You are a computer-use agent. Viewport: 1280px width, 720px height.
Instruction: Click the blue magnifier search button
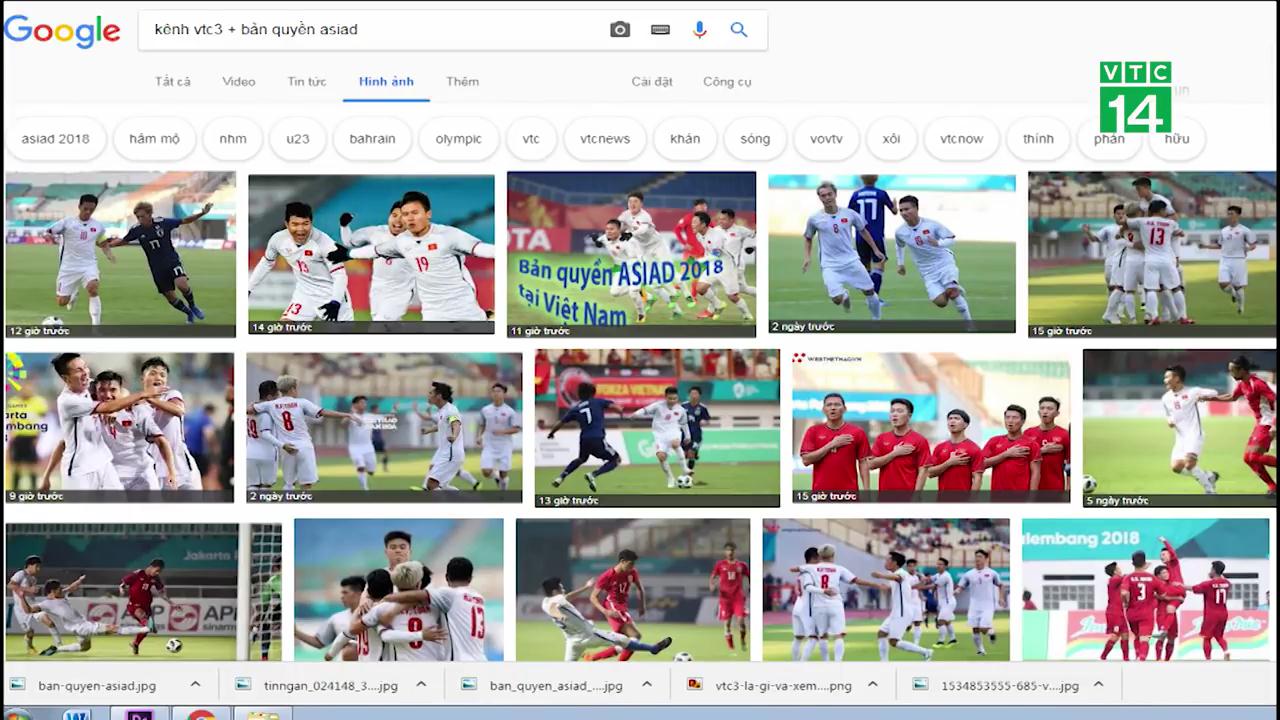pos(739,30)
